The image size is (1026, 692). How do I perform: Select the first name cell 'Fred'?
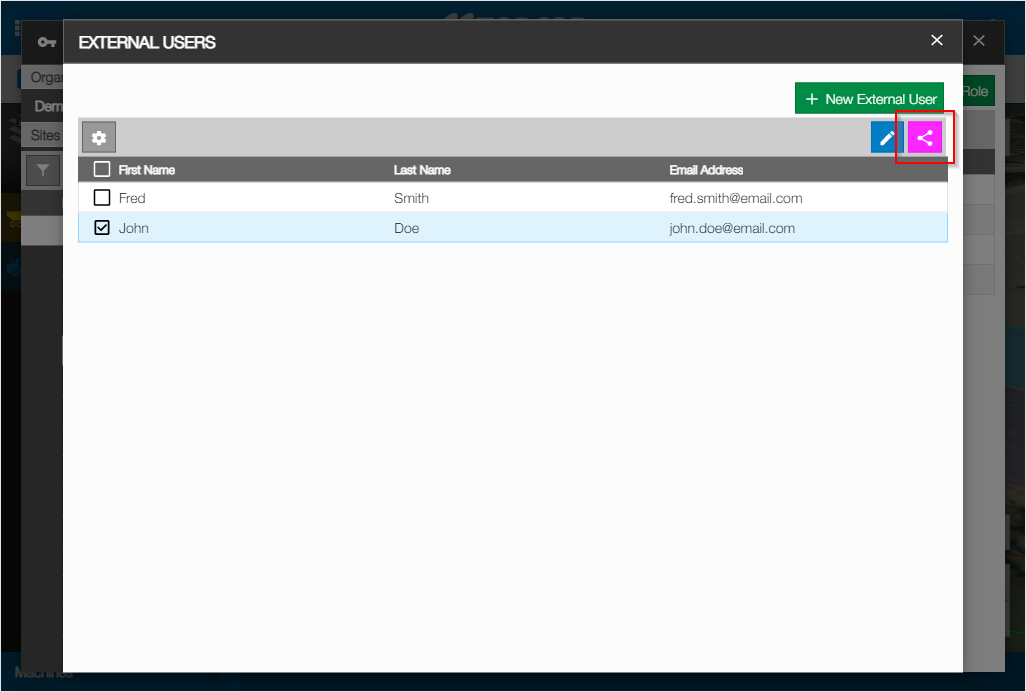click(x=132, y=198)
